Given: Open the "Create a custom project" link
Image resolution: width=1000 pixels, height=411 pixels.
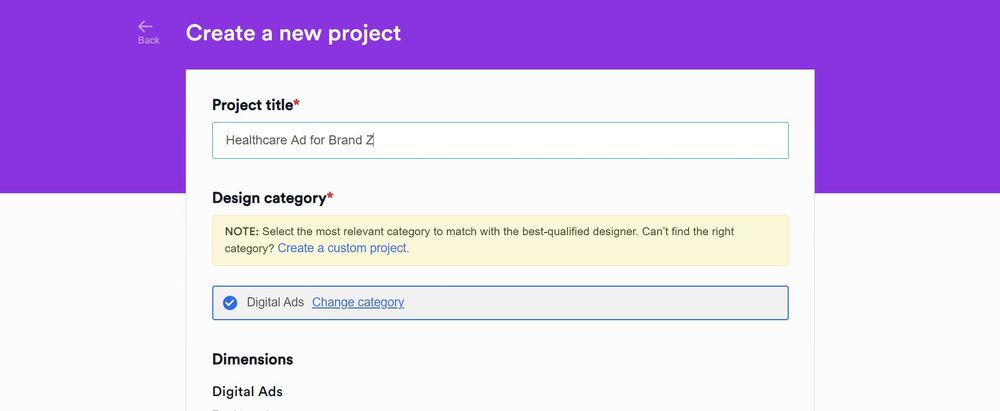Looking at the screenshot, I should 342,248.
